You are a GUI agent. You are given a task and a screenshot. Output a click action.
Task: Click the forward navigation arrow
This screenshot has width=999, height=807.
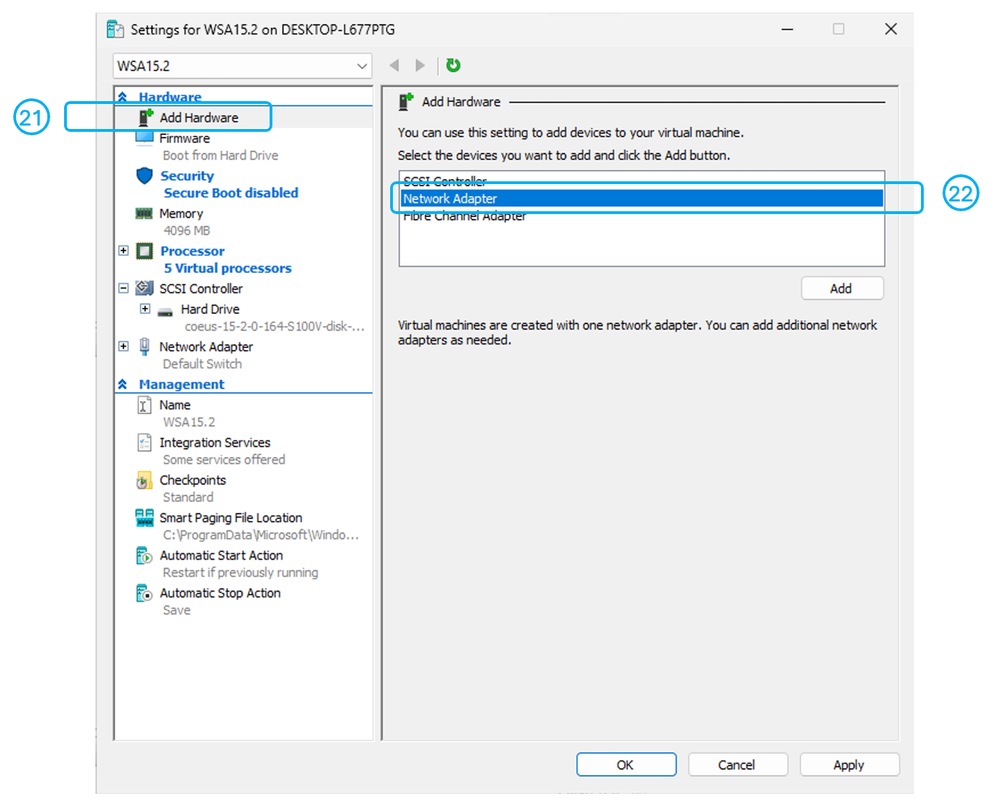click(420, 65)
